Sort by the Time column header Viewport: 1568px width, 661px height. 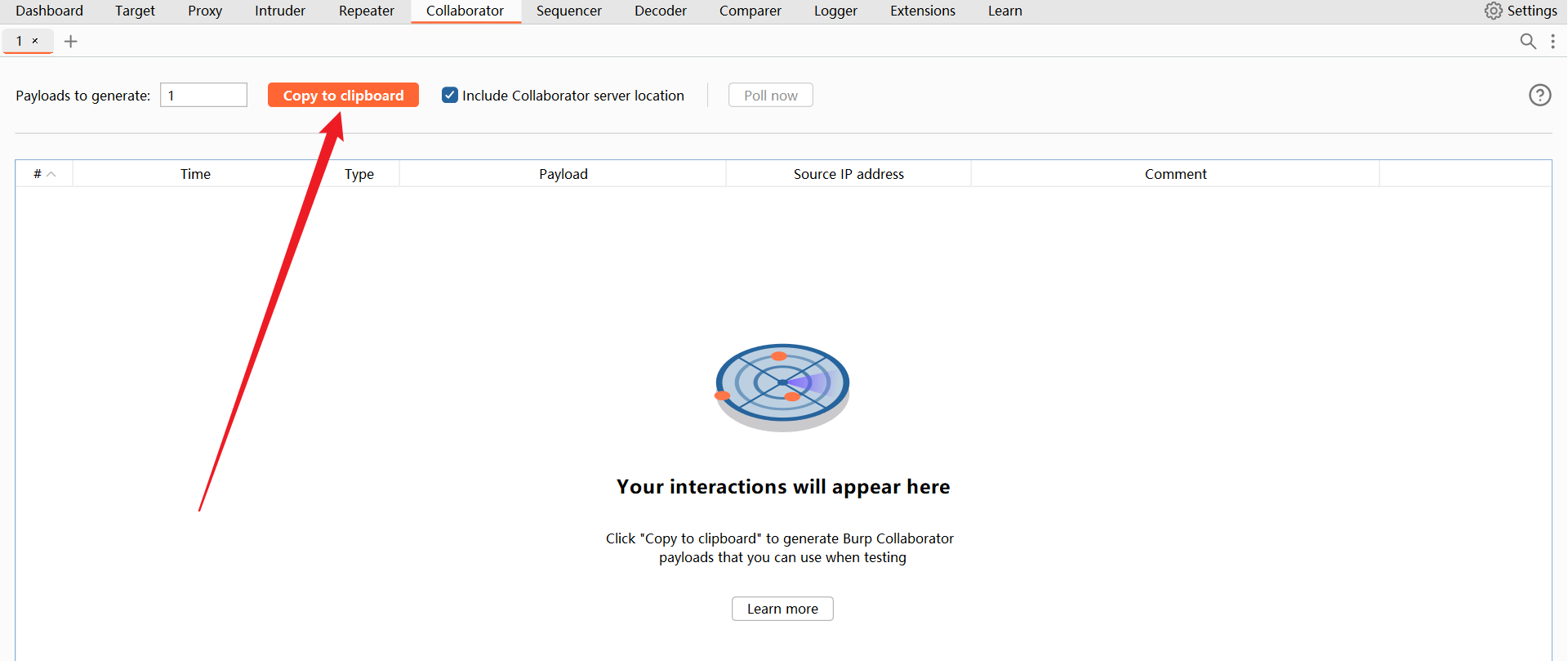point(195,174)
